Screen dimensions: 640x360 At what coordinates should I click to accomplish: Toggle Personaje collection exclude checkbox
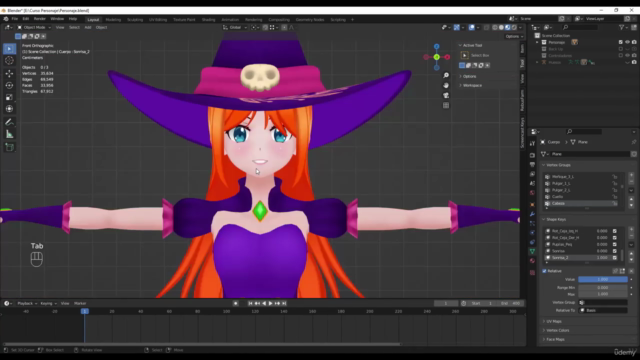point(621,42)
